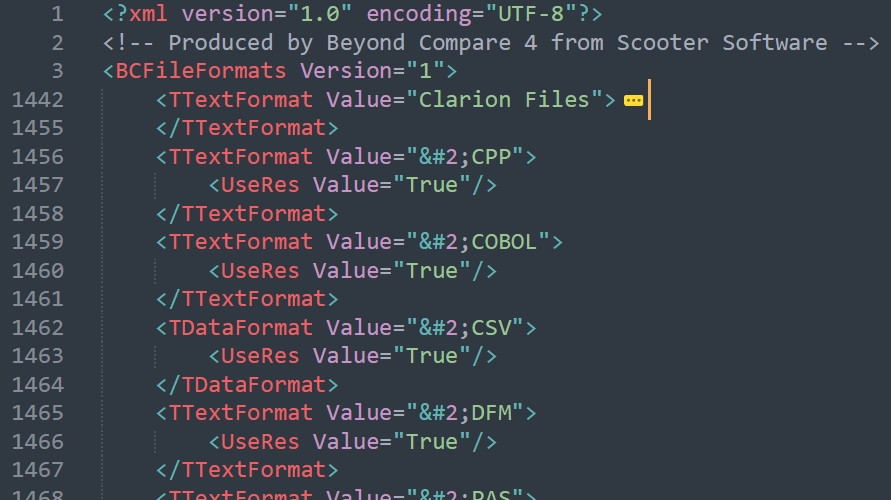The height and width of the screenshot is (500, 891).
Task: Select line number 1 in the gutter
Action: click(57, 14)
